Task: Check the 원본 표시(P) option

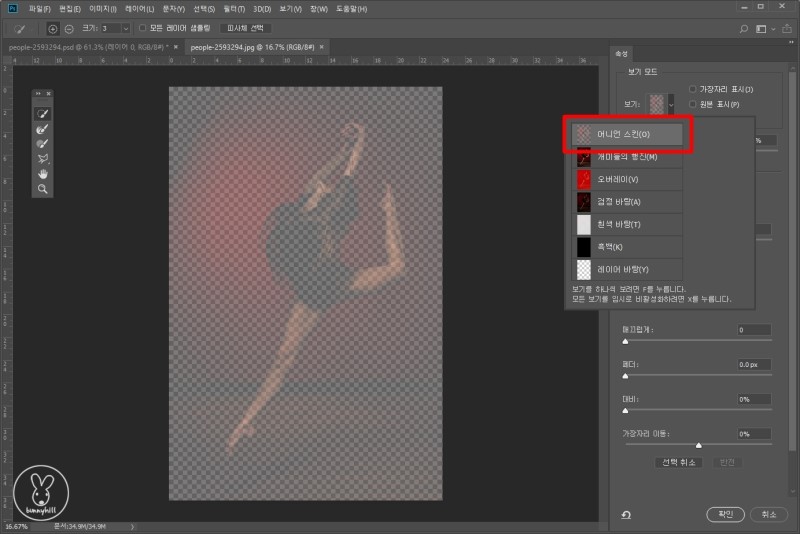Action: pos(693,104)
